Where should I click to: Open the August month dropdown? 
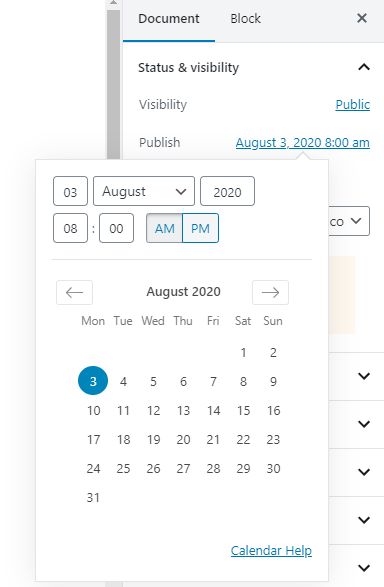(x=144, y=191)
